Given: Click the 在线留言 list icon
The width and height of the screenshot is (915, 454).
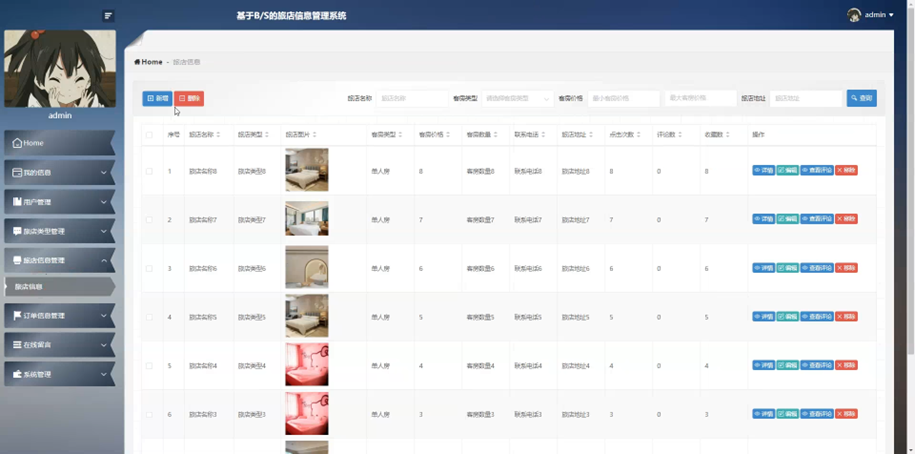Looking at the screenshot, I should 17,345.
